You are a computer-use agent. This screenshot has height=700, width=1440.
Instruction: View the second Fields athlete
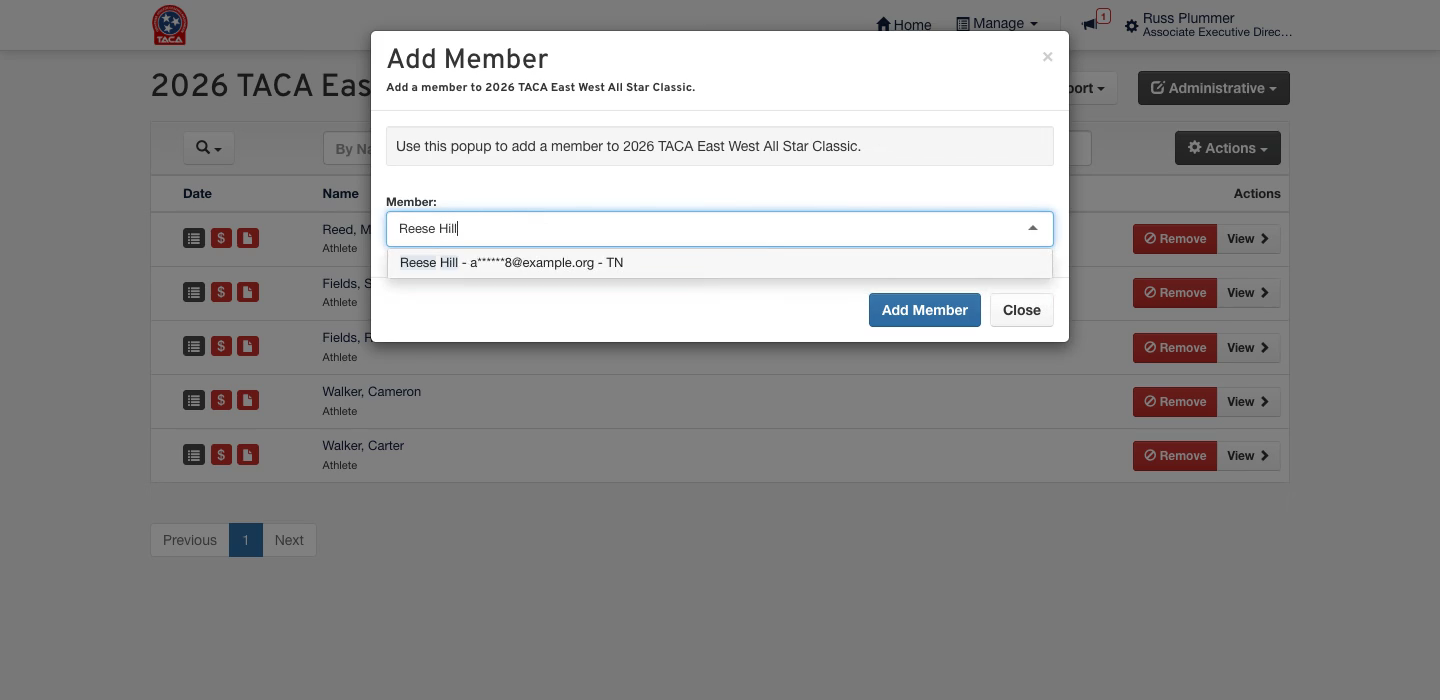1248,348
